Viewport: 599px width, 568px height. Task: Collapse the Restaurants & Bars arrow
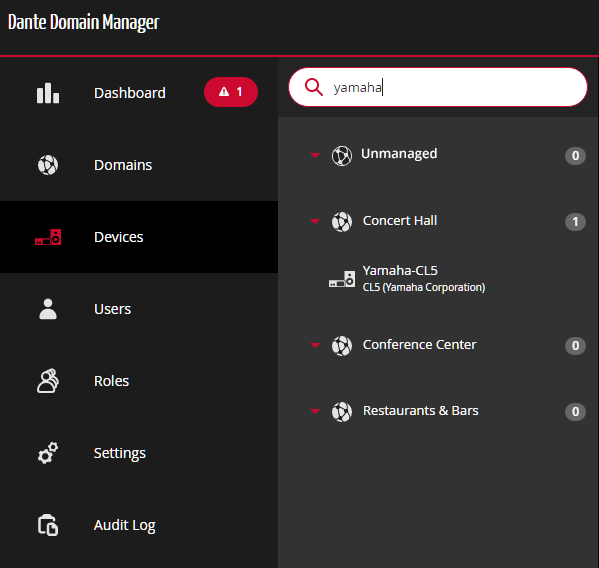coord(315,411)
